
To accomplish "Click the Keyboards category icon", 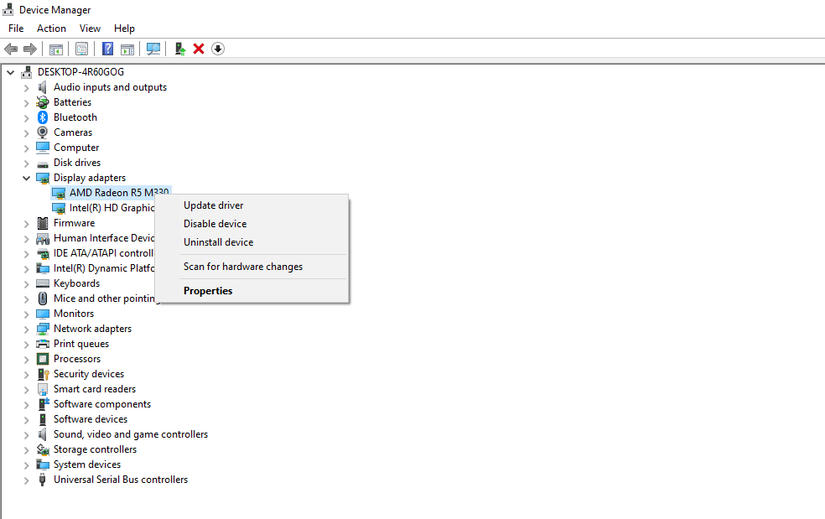I will point(43,284).
